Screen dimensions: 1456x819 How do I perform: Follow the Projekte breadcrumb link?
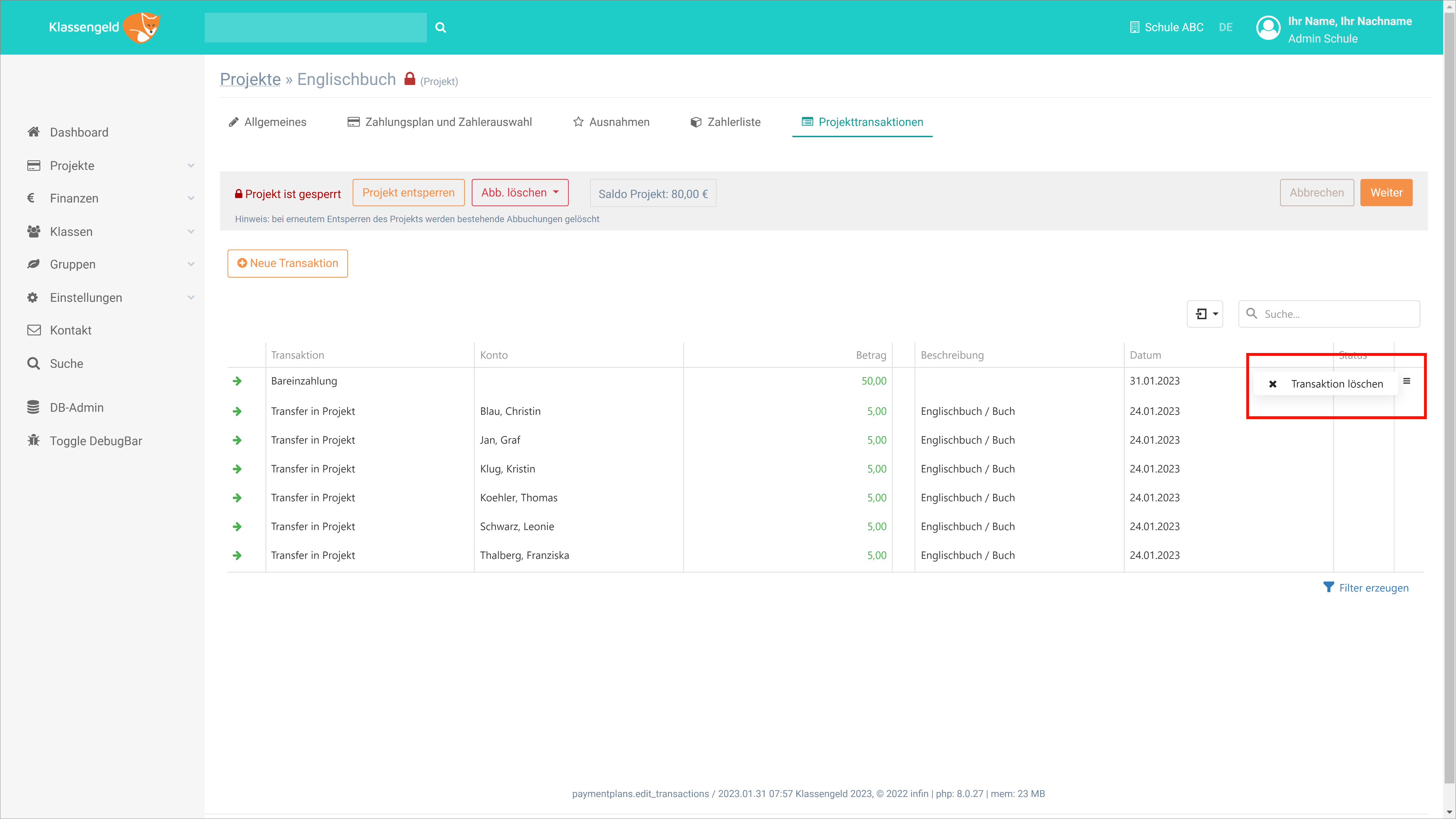[250, 79]
